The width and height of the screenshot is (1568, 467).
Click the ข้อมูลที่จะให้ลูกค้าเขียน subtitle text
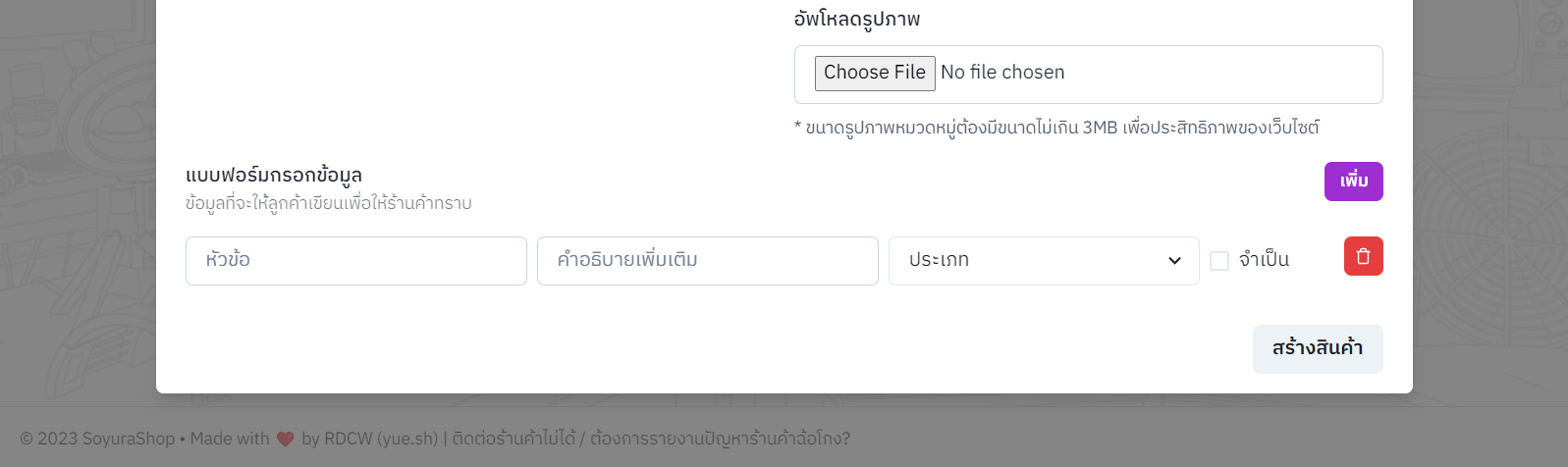pos(328,203)
